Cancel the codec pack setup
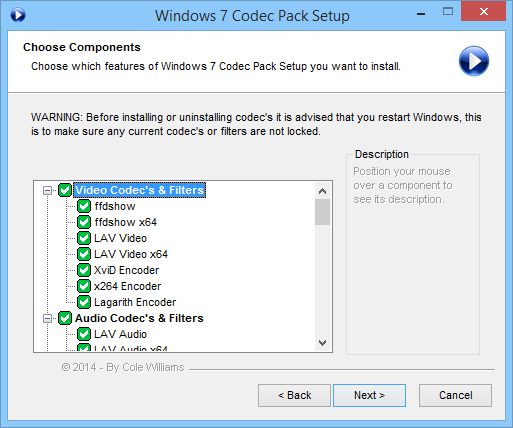513x428 pixels. (x=455, y=395)
